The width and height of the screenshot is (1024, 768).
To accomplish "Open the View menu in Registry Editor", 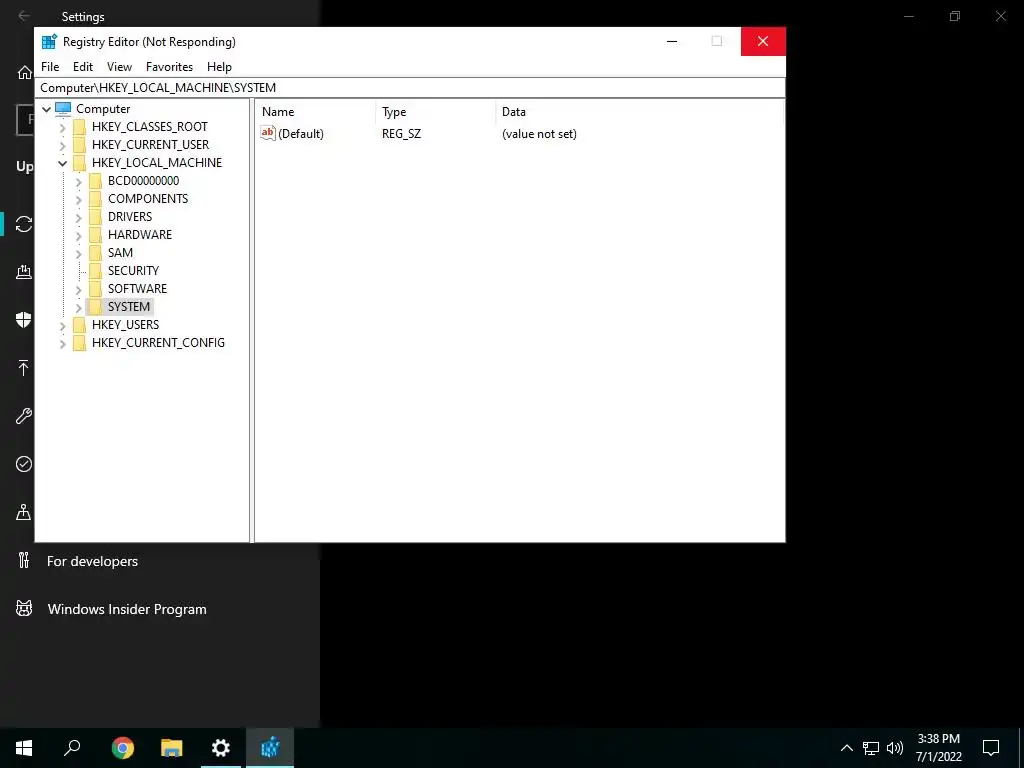I will [119, 67].
